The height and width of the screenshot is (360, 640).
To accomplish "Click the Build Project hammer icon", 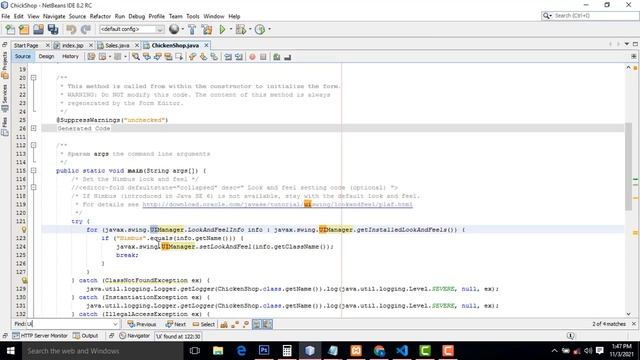I will [192, 29].
